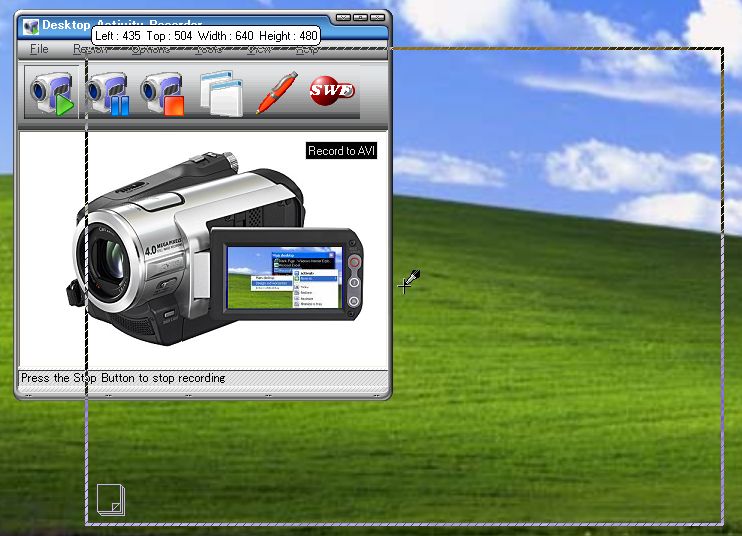Start recording with the camera play icon
The height and width of the screenshot is (536, 742).
point(52,93)
